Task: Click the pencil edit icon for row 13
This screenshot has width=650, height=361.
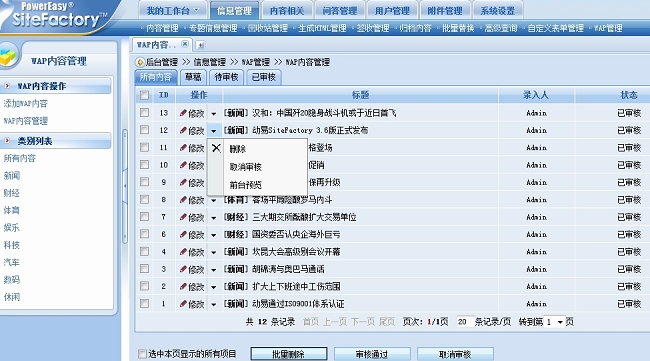Action: click(x=183, y=113)
